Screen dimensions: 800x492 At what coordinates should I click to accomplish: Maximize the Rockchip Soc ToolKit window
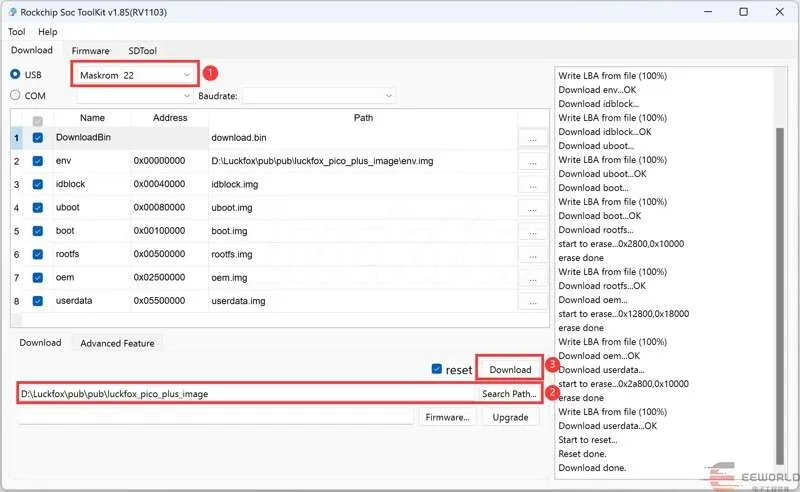[744, 12]
